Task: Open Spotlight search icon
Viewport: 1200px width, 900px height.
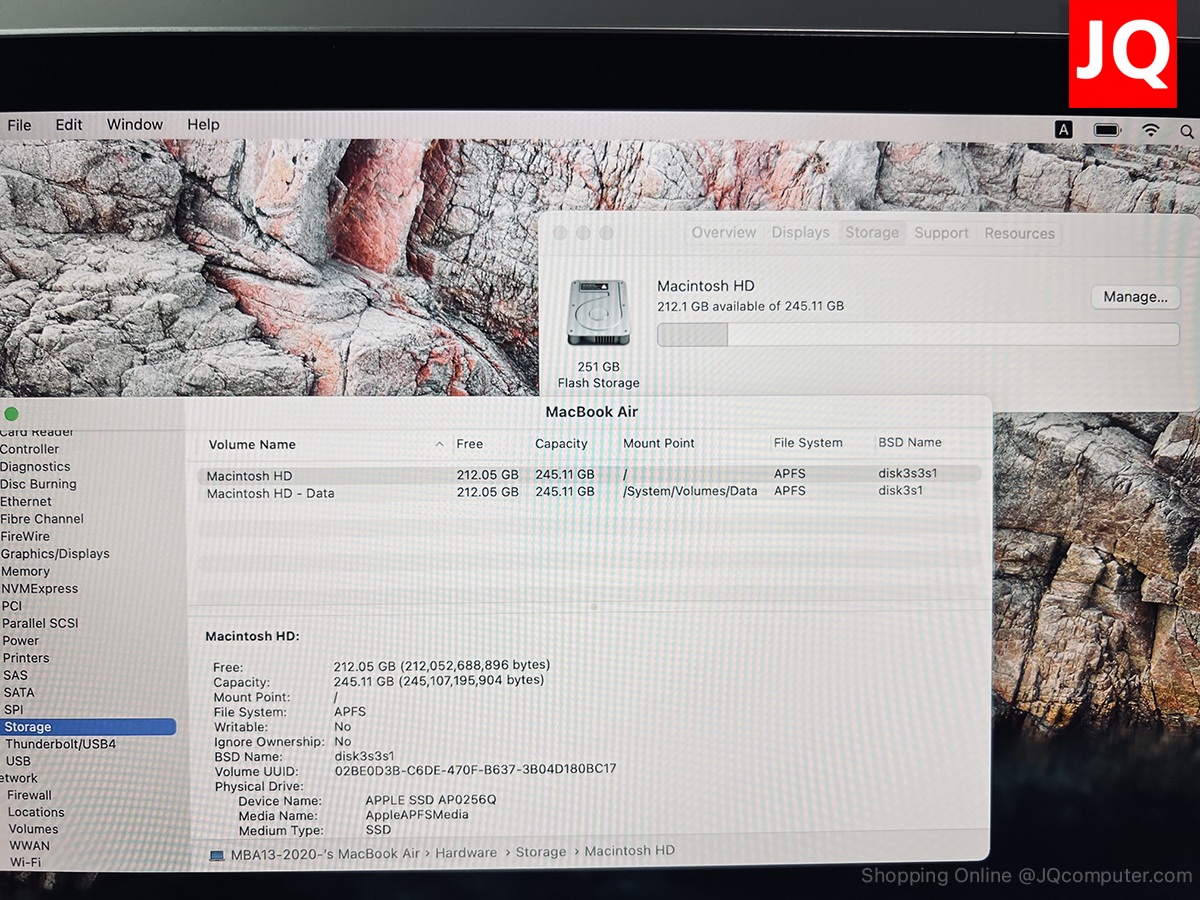Action: point(1187,131)
